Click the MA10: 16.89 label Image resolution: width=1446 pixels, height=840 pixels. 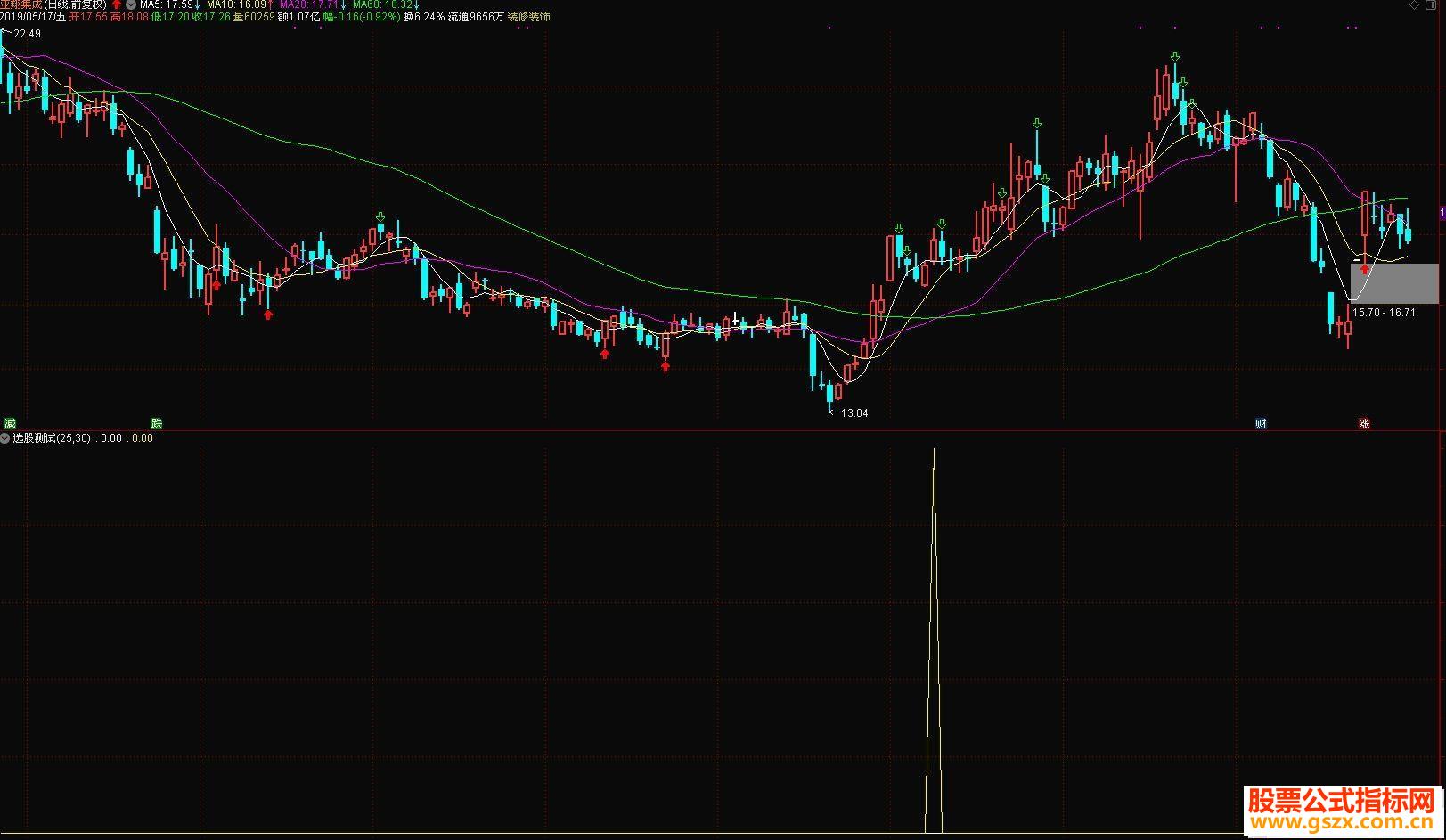point(236,4)
